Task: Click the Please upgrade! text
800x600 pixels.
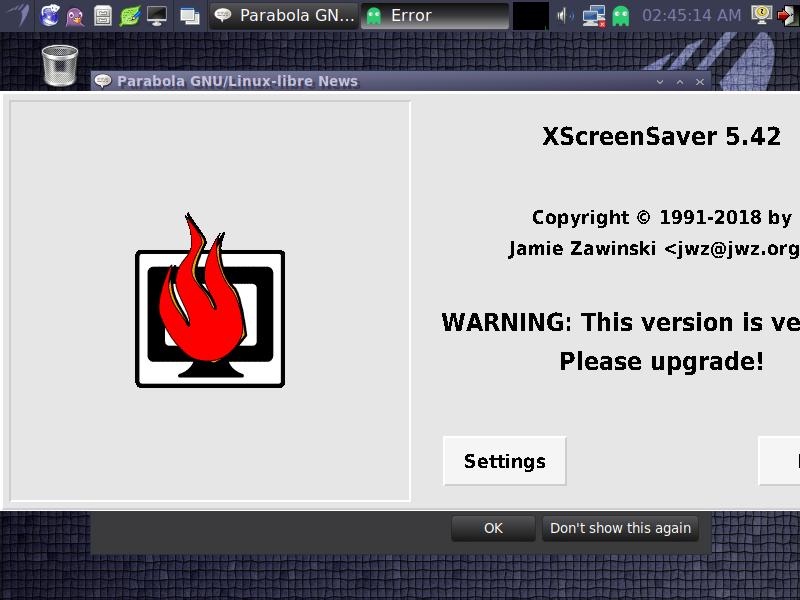Action: (x=662, y=361)
